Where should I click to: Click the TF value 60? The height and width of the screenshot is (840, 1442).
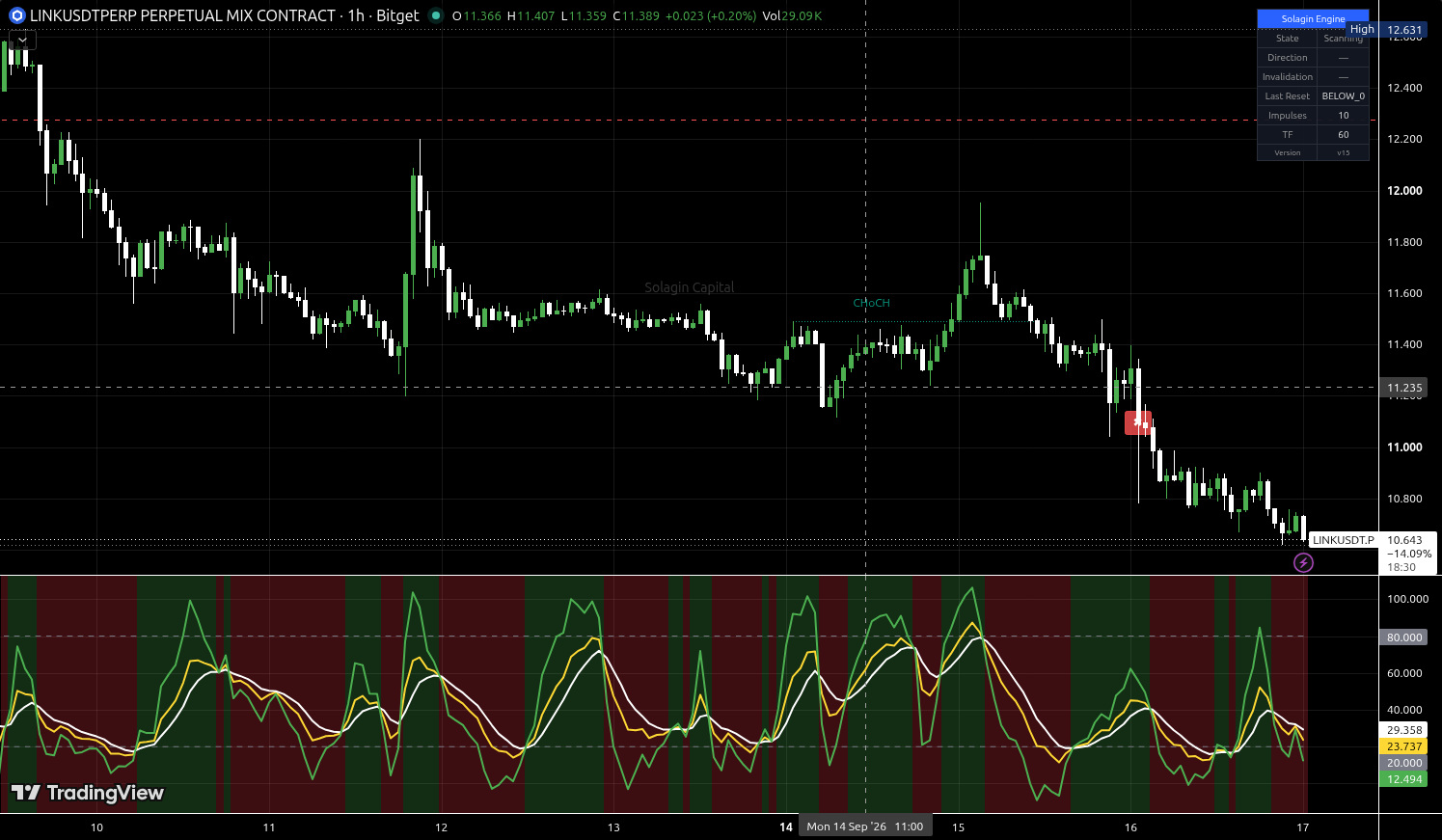coord(1344,135)
